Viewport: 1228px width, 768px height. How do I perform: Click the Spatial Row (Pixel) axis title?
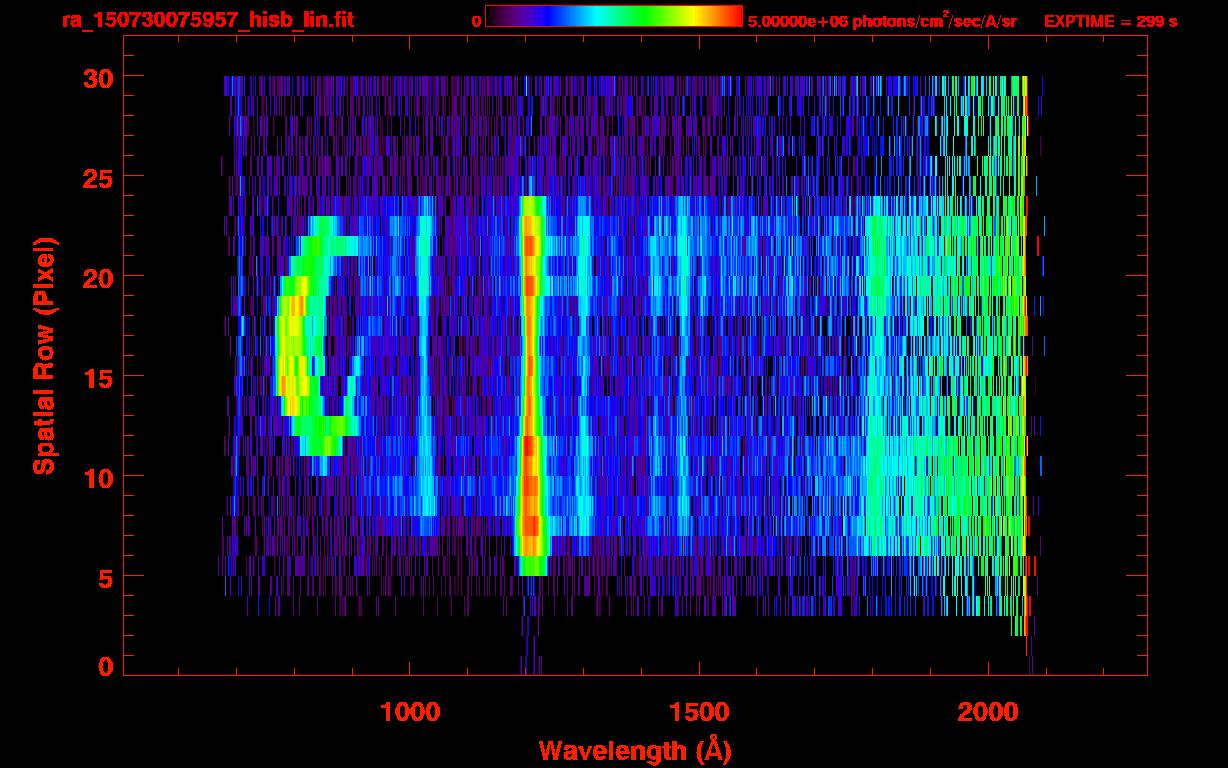pos(43,355)
